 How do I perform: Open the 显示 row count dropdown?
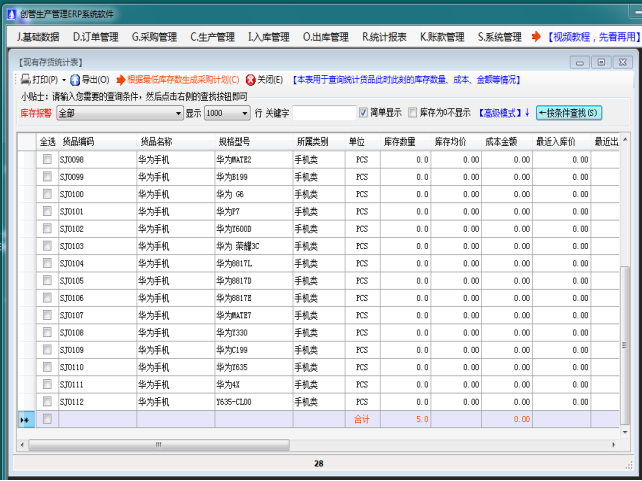tap(244, 113)
